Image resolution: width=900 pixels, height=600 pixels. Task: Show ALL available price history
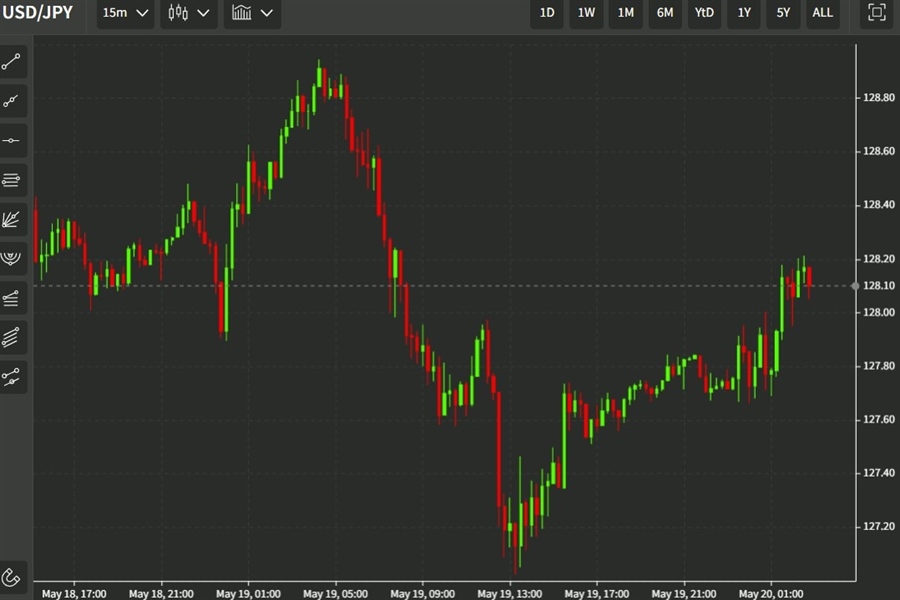(823, 13)
